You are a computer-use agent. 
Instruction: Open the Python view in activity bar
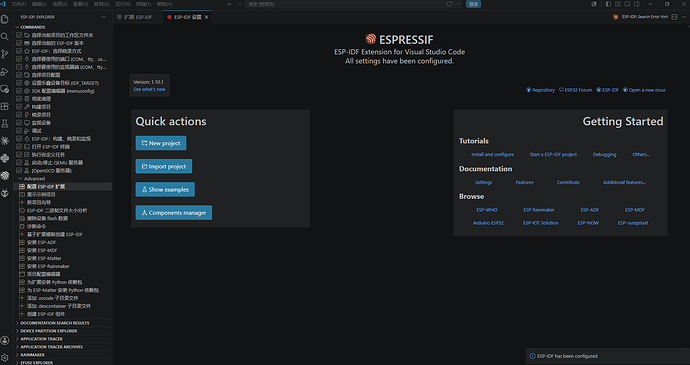[5, 158]
